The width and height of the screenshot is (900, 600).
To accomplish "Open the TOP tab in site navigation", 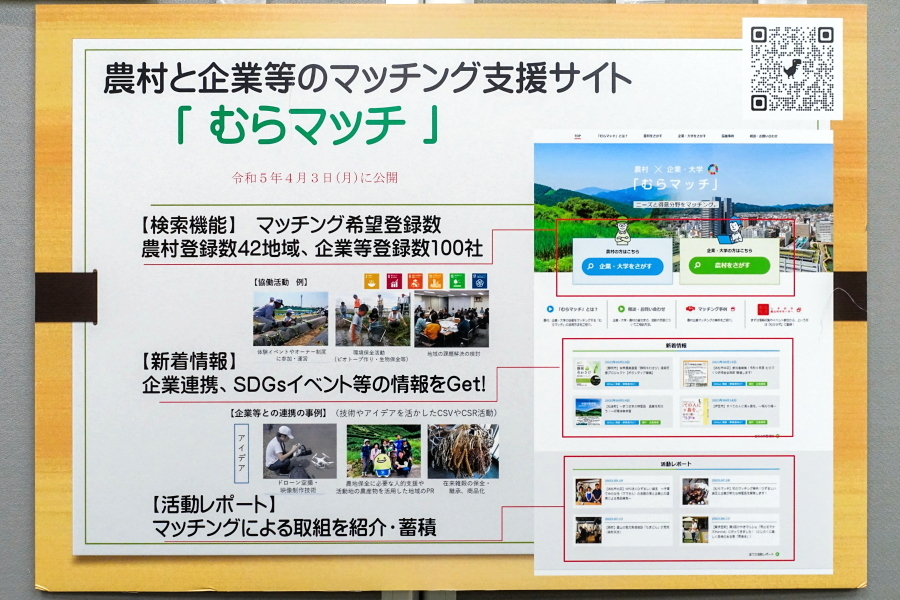I will [x=577, y=135].
